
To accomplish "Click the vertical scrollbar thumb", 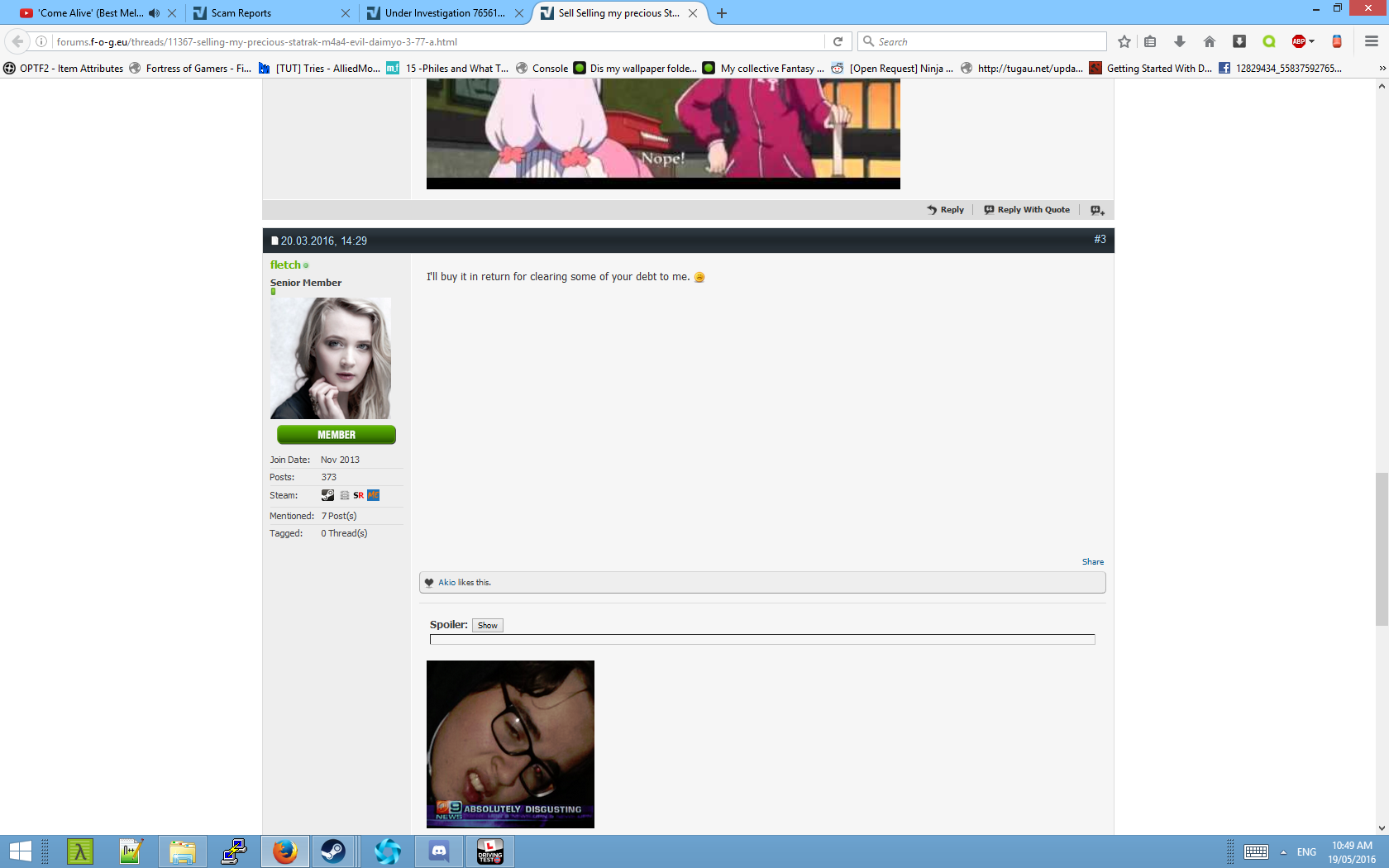I will (1382, 549).
